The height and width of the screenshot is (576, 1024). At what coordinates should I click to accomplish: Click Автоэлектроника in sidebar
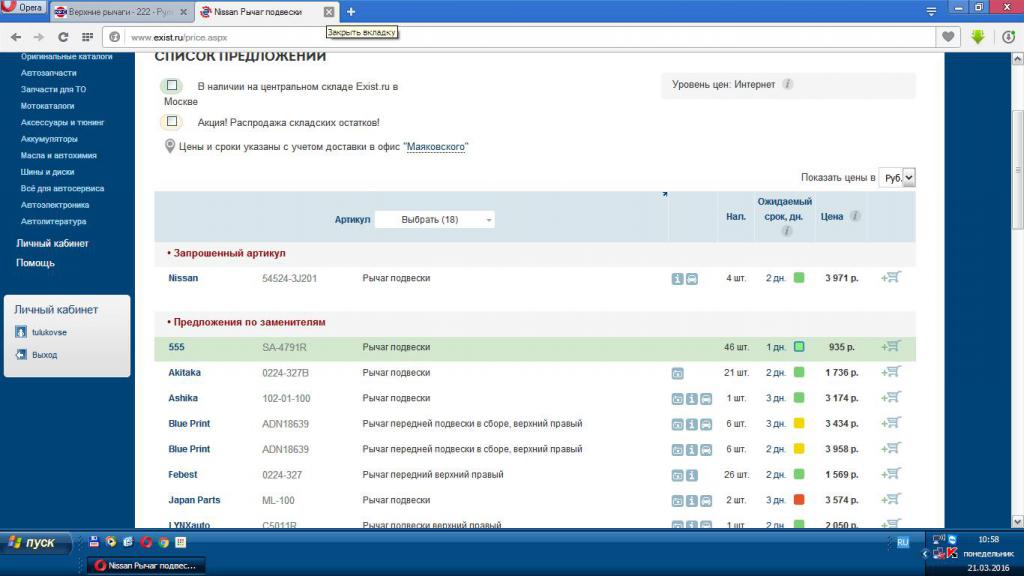54,205
